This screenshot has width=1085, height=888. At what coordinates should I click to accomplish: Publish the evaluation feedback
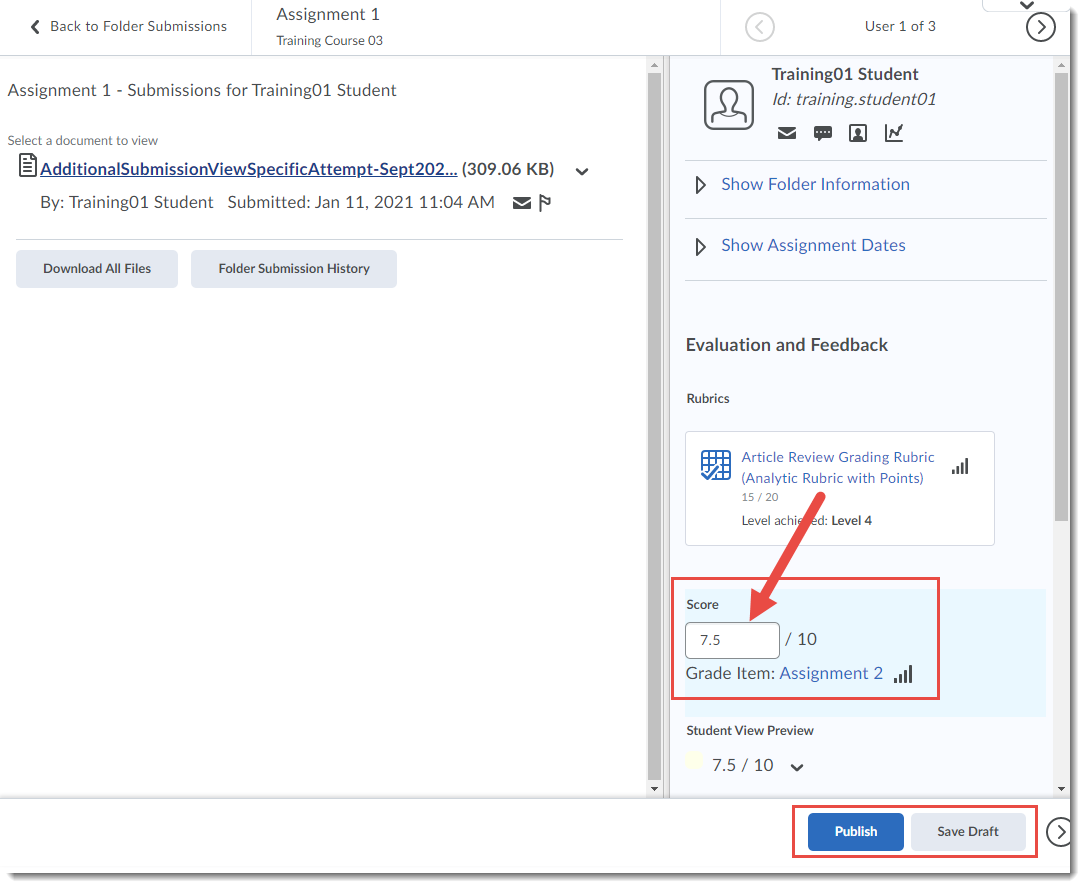click(x=855, y=831)
